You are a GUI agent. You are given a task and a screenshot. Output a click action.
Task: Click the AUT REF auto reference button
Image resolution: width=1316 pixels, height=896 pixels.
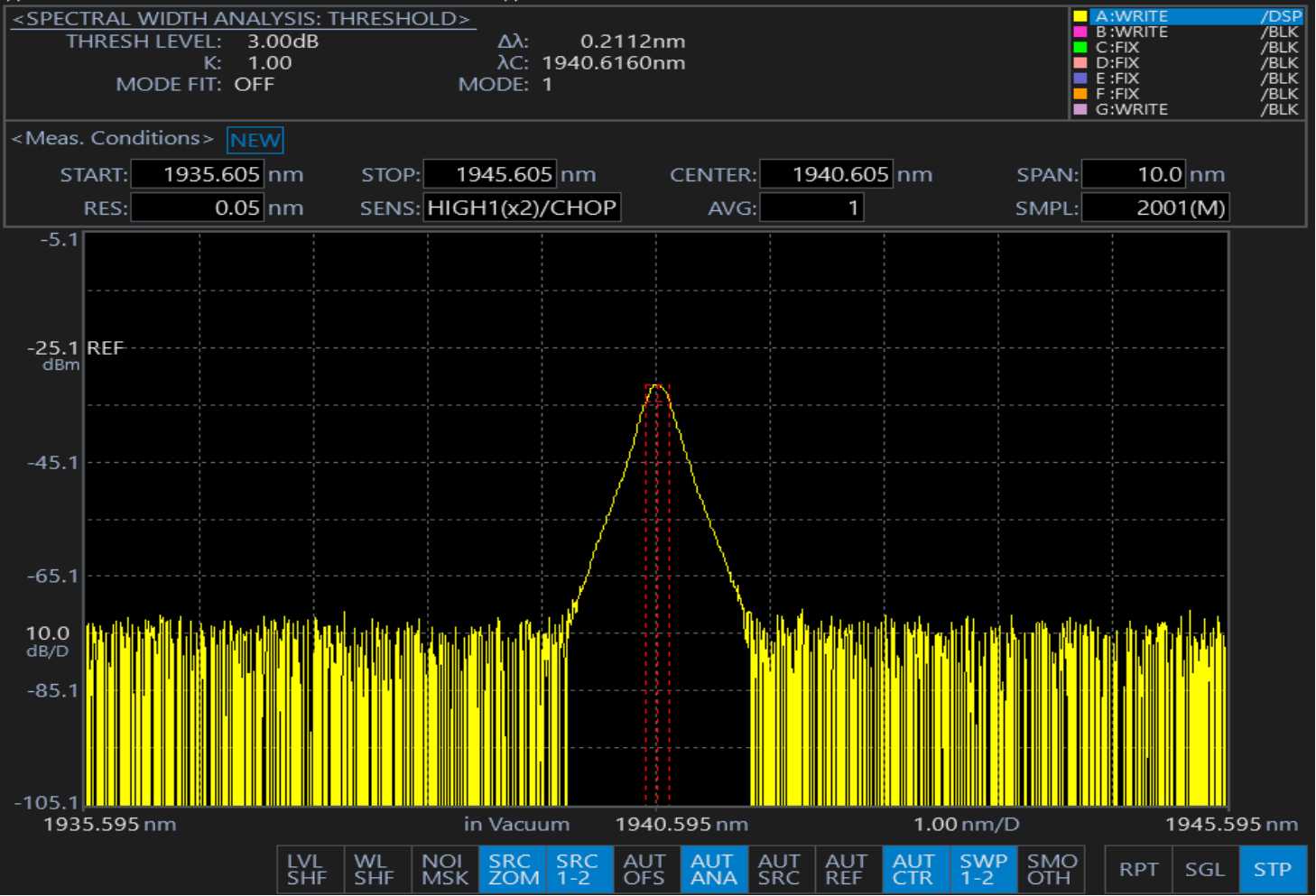click(847, 869)
